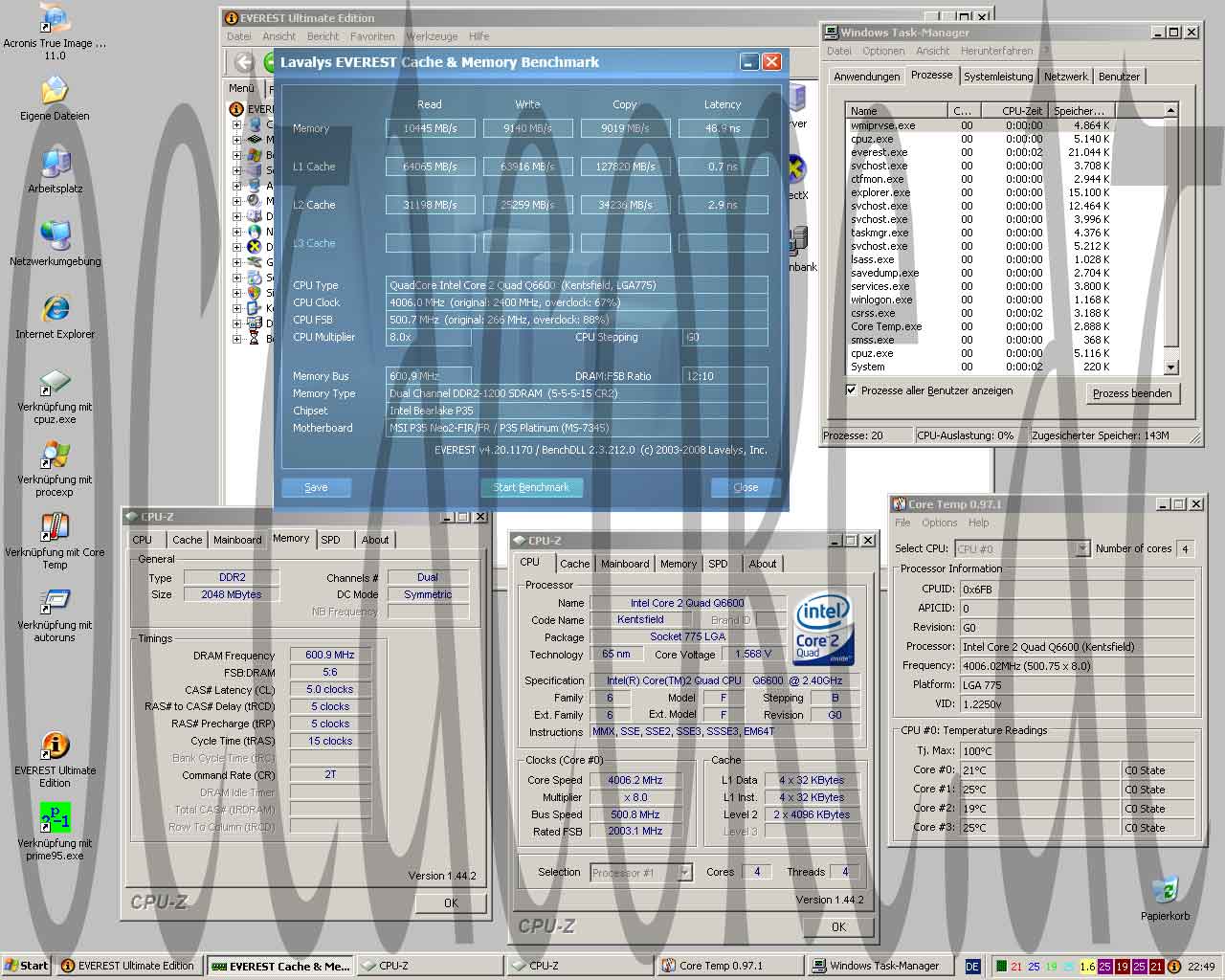Click Prozess beenden button

pyautogui.click(x=1132, y=393)
